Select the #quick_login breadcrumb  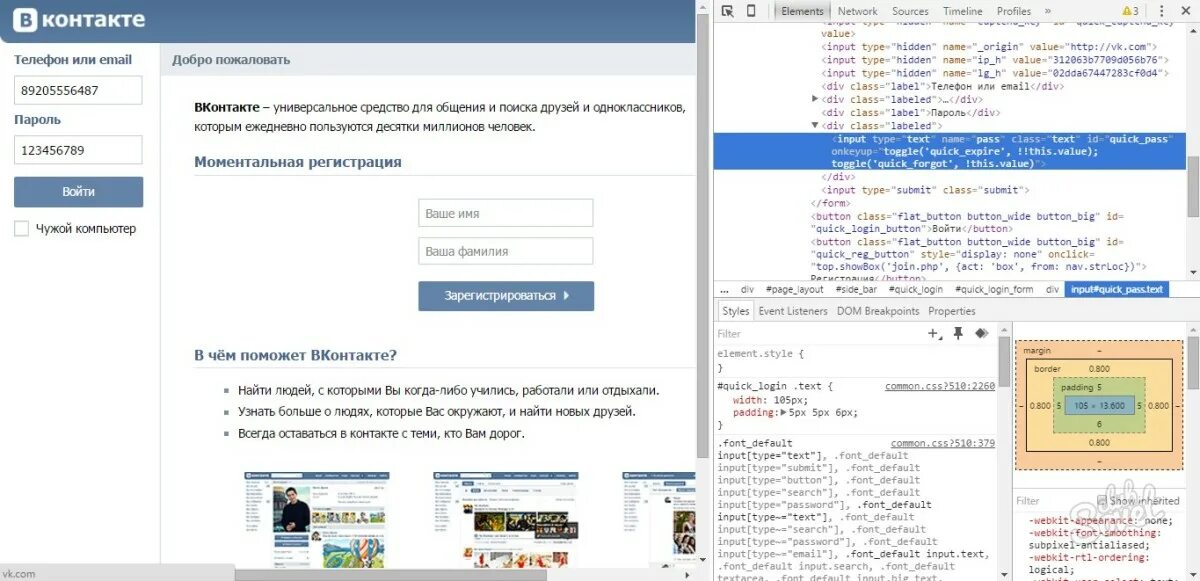pyautogui.click(x=914, y=289)
